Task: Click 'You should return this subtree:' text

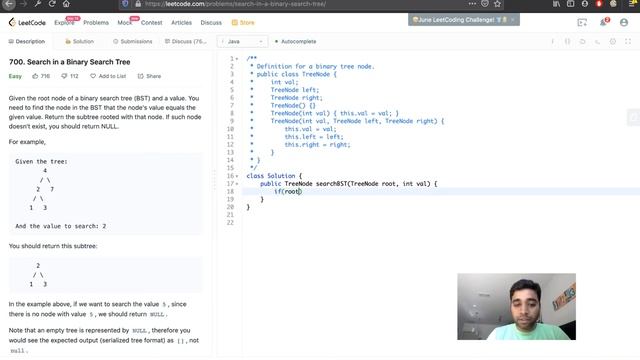Action: [53, 246]
